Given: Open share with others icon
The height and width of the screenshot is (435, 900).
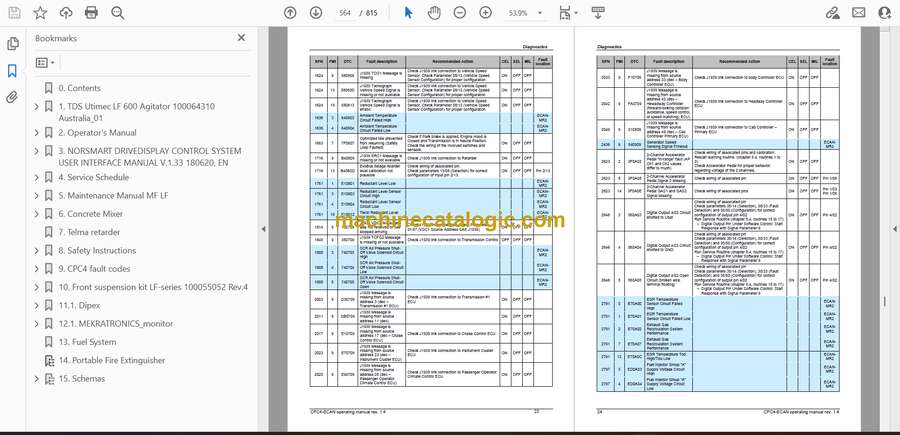Looking at the screenshot, I should point(885,13).
